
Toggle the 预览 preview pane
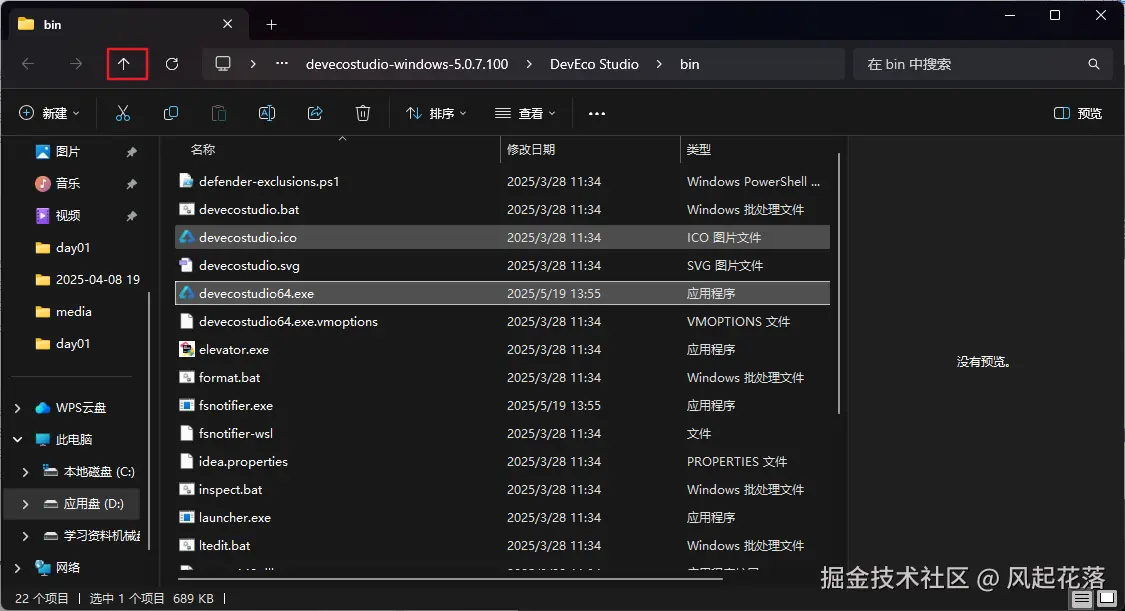(1078, 113)
